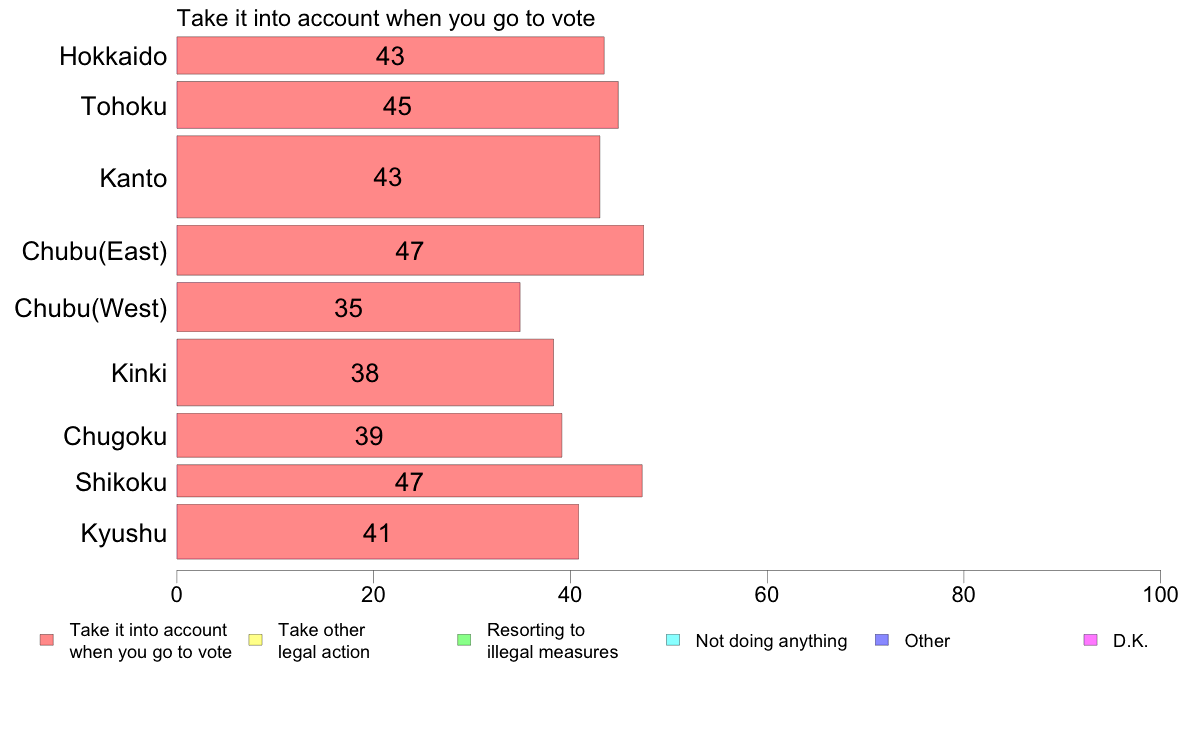Select the Shikoku bar showing 47

click(x=409, y=481)
